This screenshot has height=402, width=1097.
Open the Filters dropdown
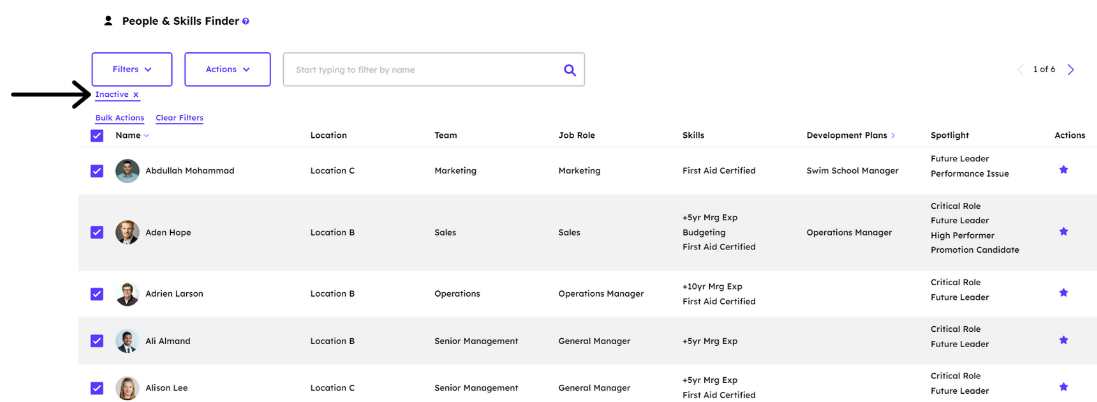132,69
